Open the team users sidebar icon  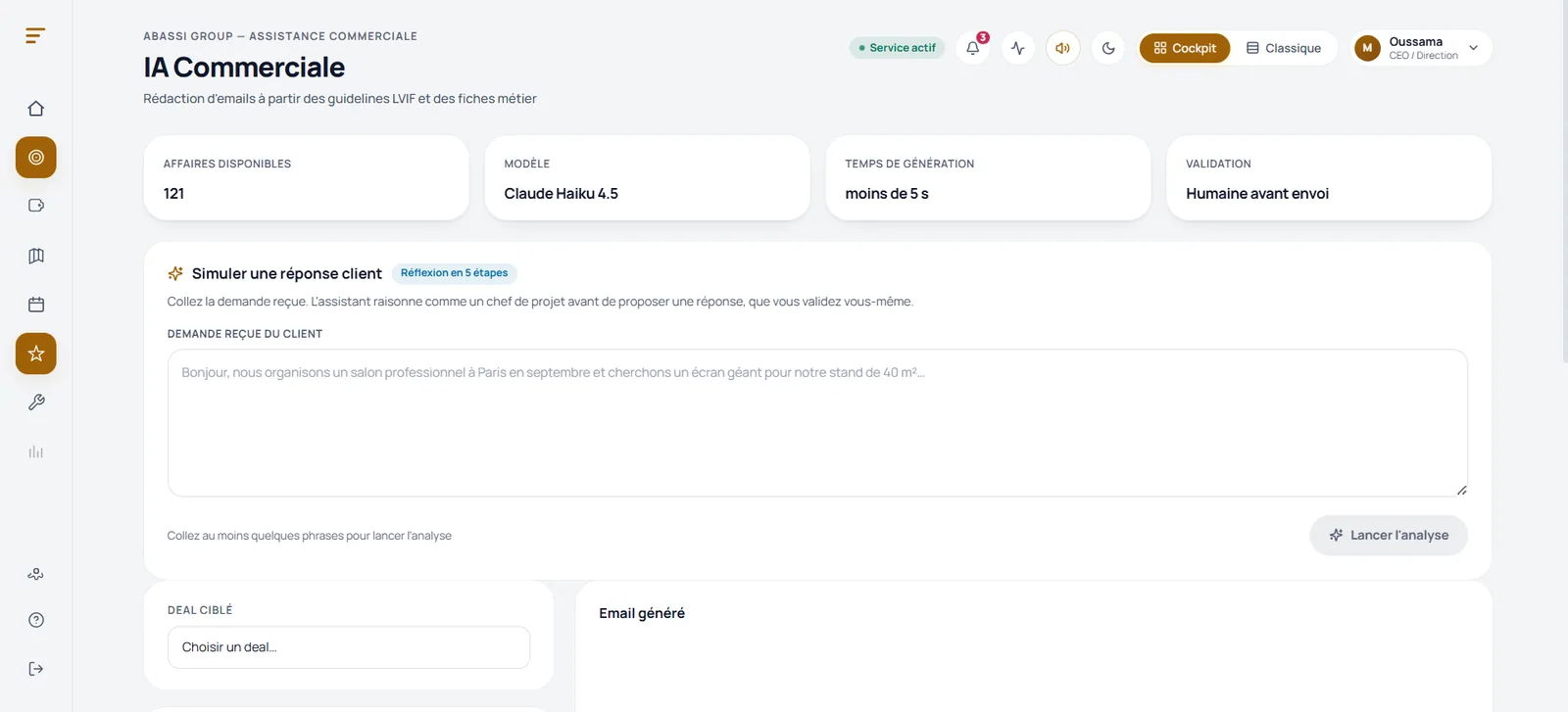tap(36, 574)
